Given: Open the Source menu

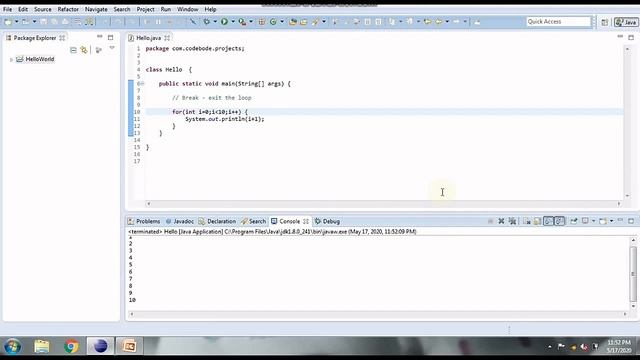Looking at the screenshot, I should pyautogui.click(x=42, y=9).
